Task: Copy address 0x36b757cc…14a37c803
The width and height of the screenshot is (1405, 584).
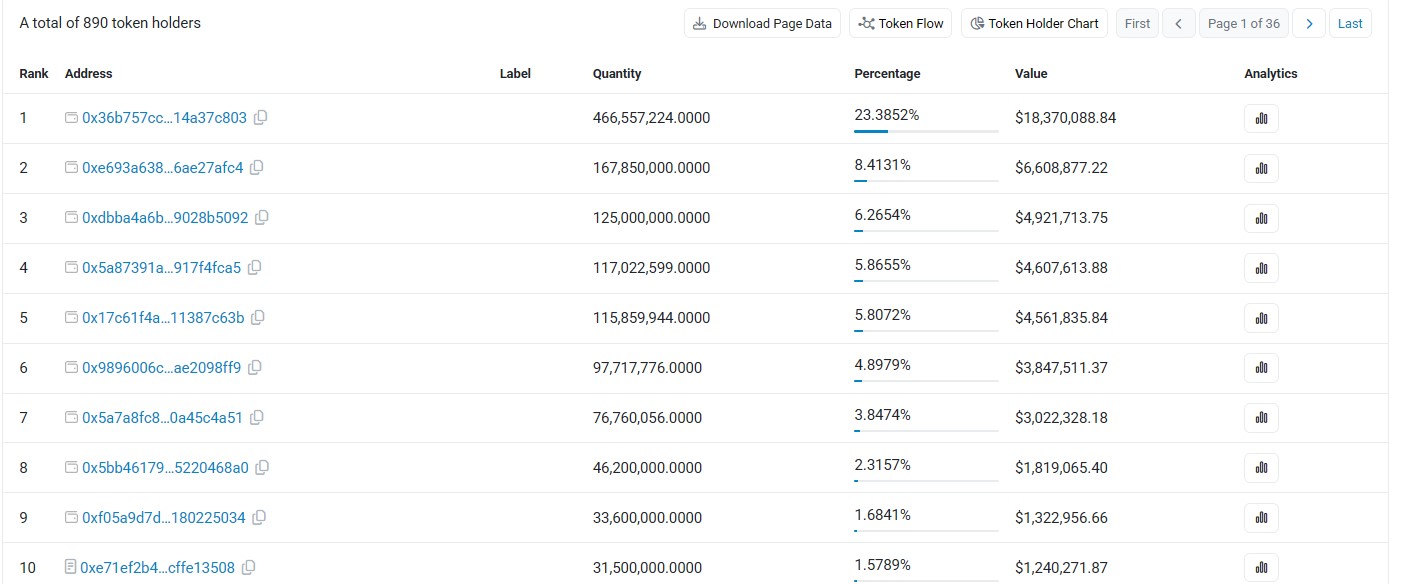Action: (x=261, y=118)
